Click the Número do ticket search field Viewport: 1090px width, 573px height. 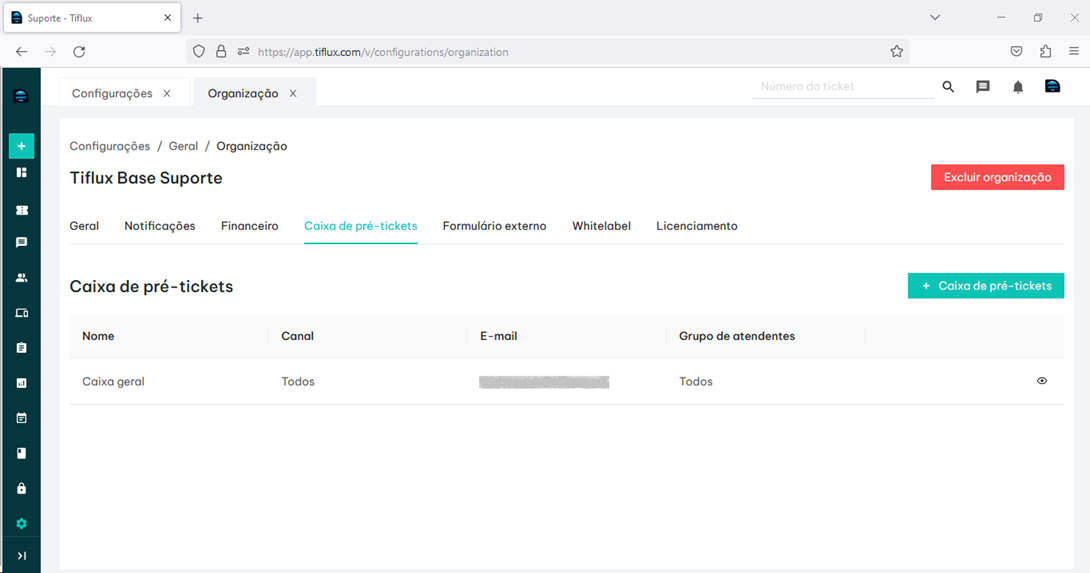tap(843, 87)
